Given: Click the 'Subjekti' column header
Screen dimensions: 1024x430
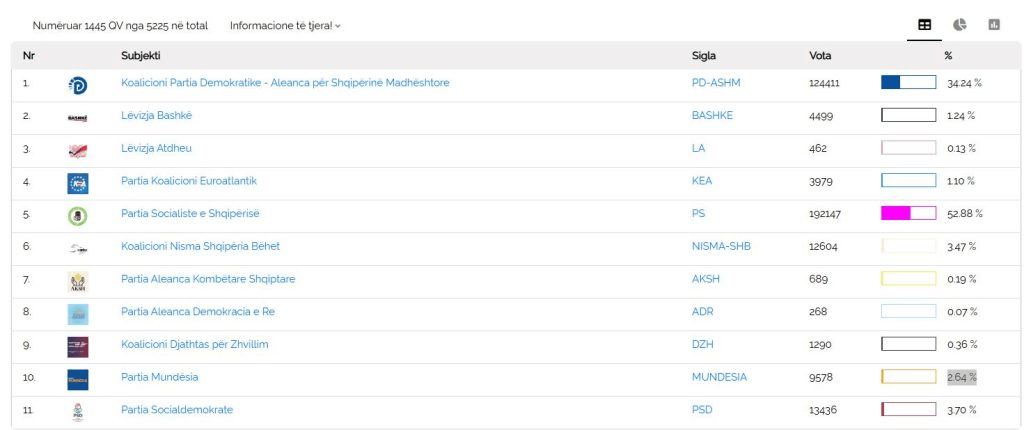Looking at the screenshot, I should click(141, 56).
